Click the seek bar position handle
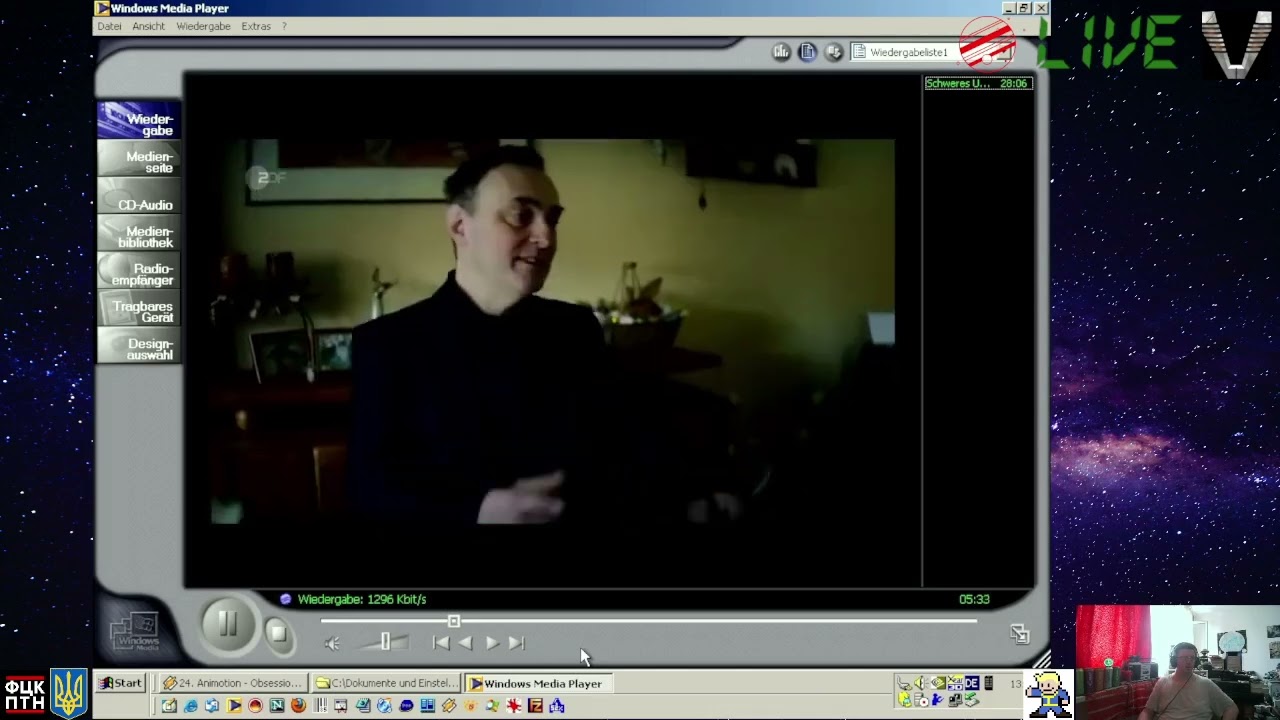1280x720 pixels. 454,622
